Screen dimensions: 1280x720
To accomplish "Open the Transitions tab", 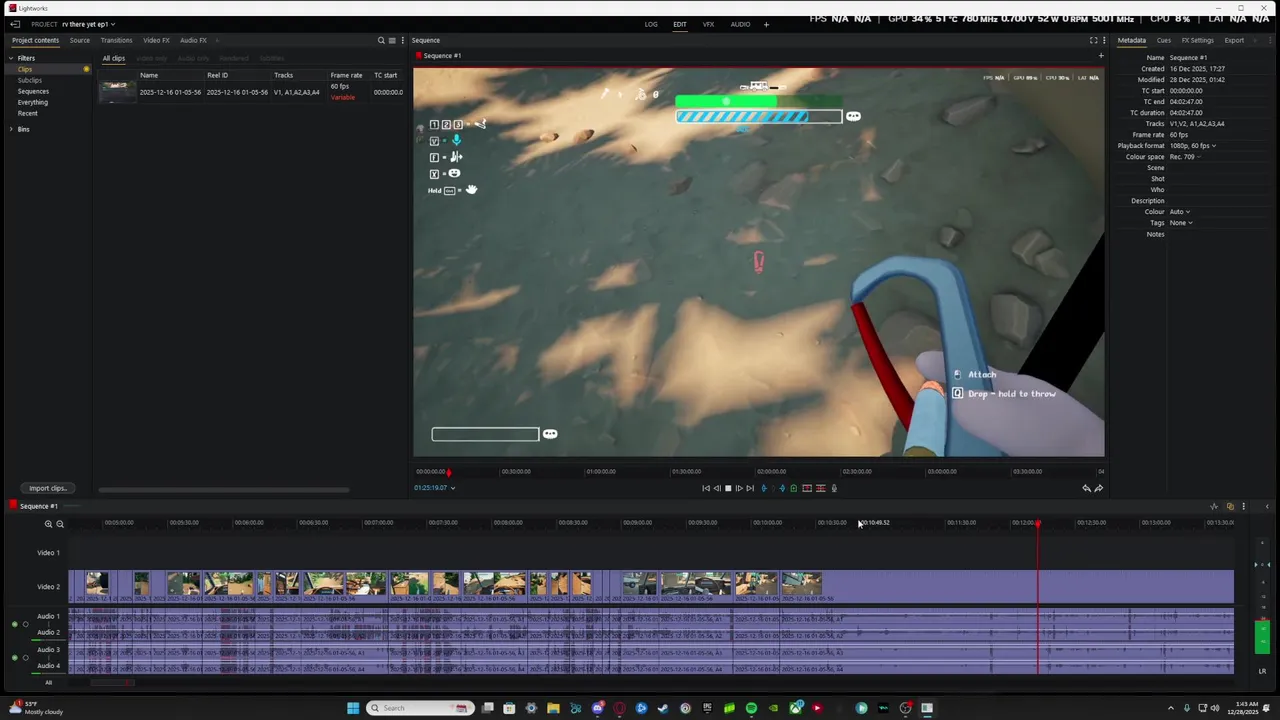I will click(116, 40).
